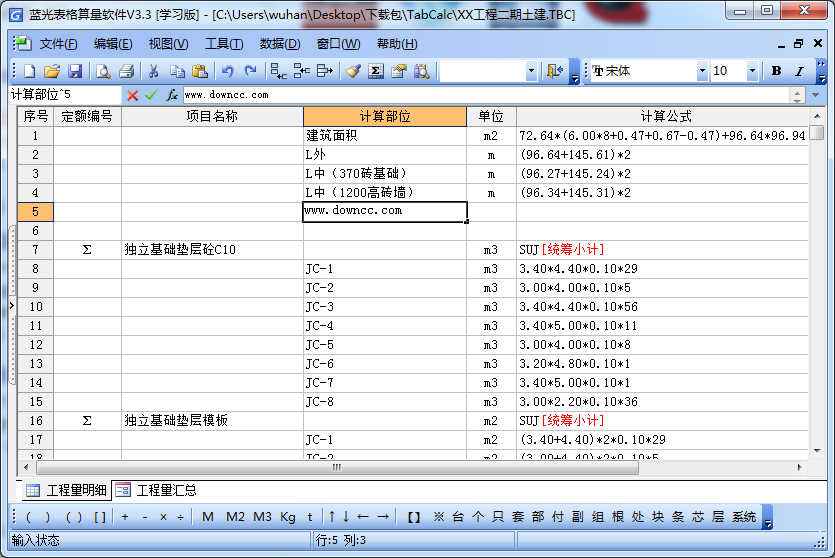Click the Save file icon
The image size is (835, 558).
pos(75,72)
